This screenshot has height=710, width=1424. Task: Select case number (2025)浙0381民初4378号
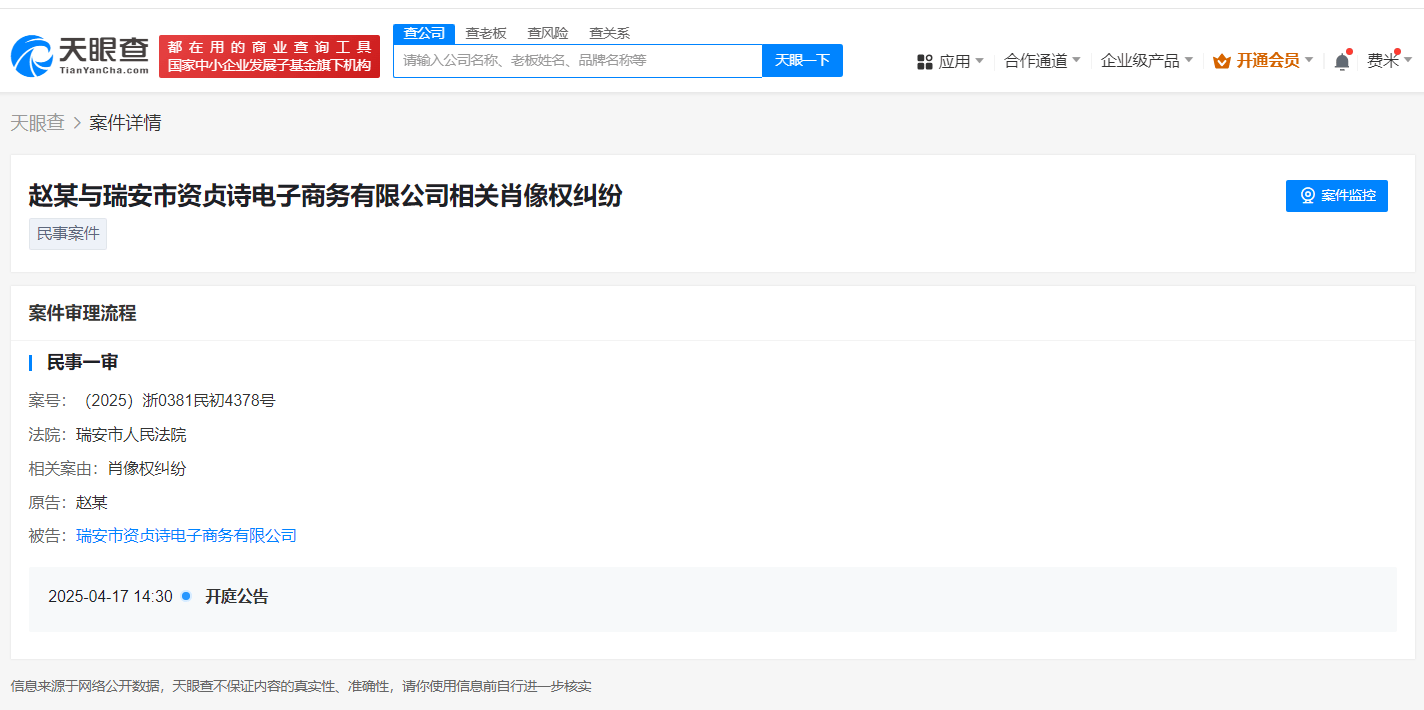179,401
